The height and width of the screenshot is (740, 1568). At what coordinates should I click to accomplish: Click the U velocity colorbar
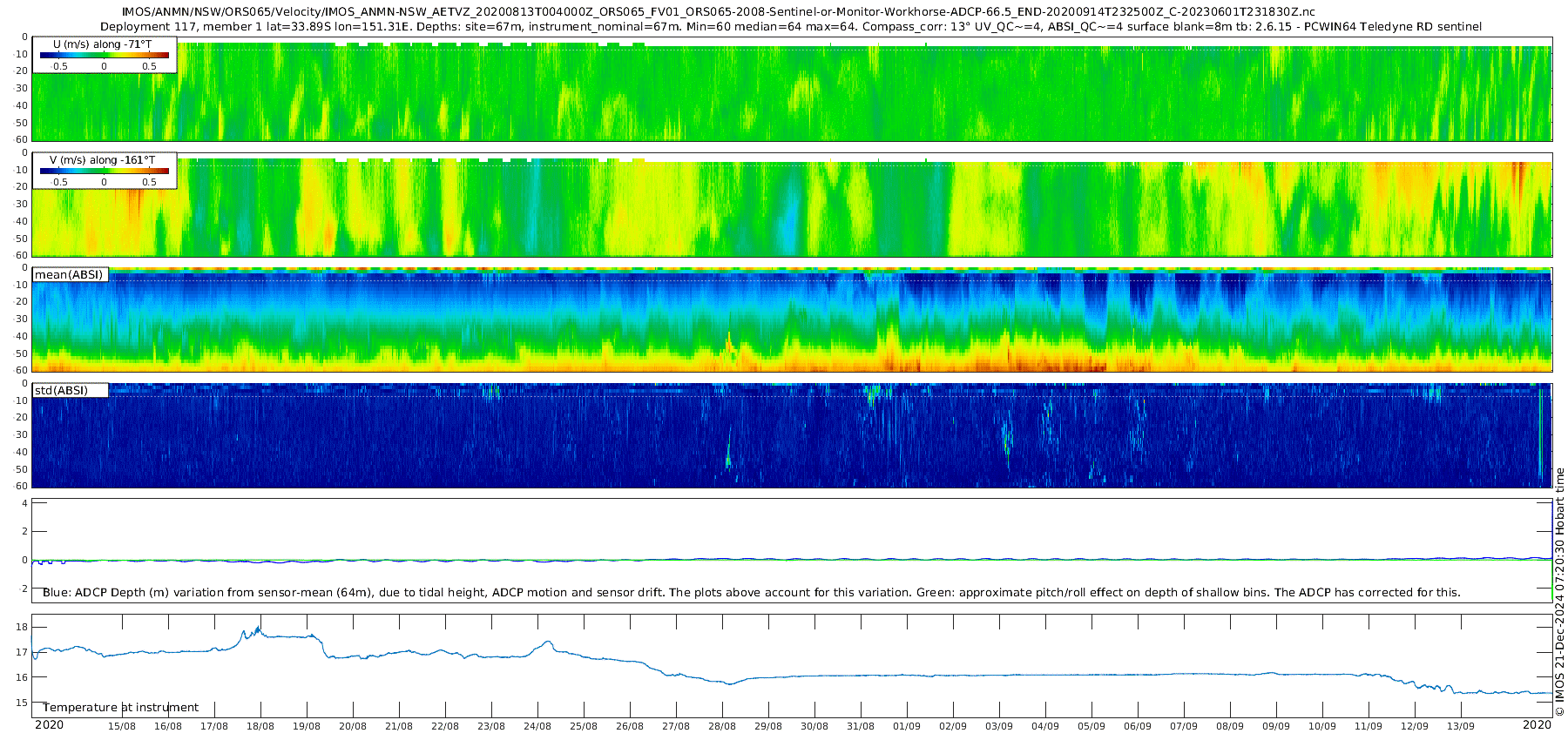click(x=104, y=56)
